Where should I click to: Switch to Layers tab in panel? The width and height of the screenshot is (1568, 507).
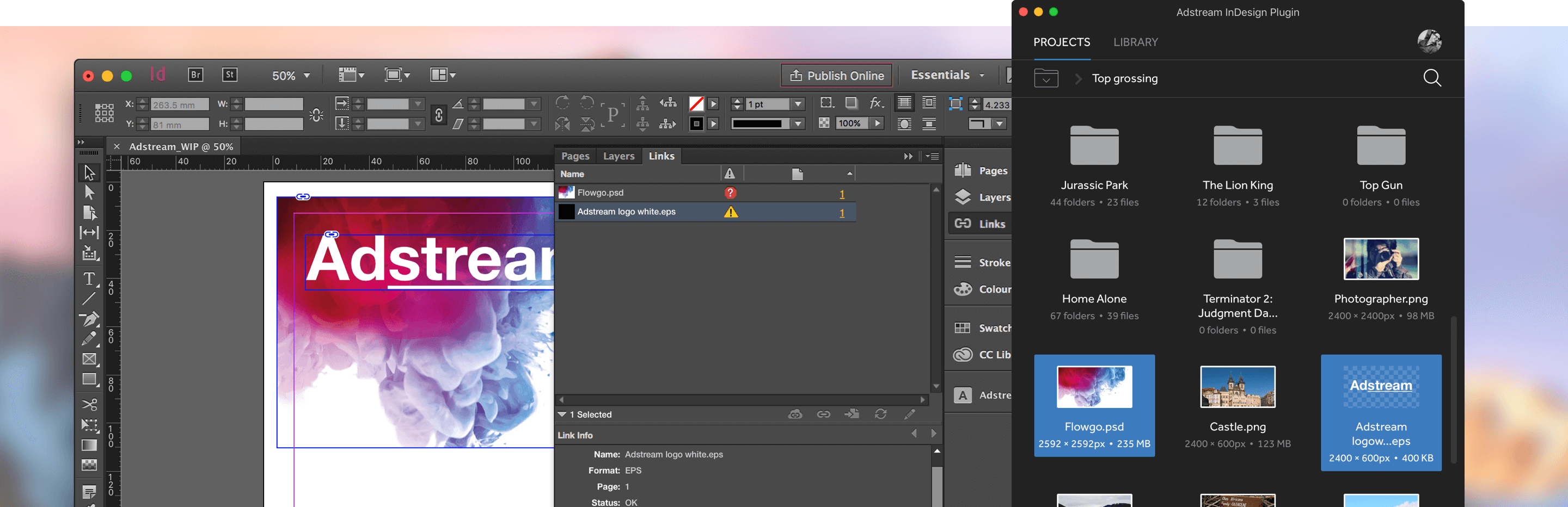pyautogui.click(x=618, y=156)
